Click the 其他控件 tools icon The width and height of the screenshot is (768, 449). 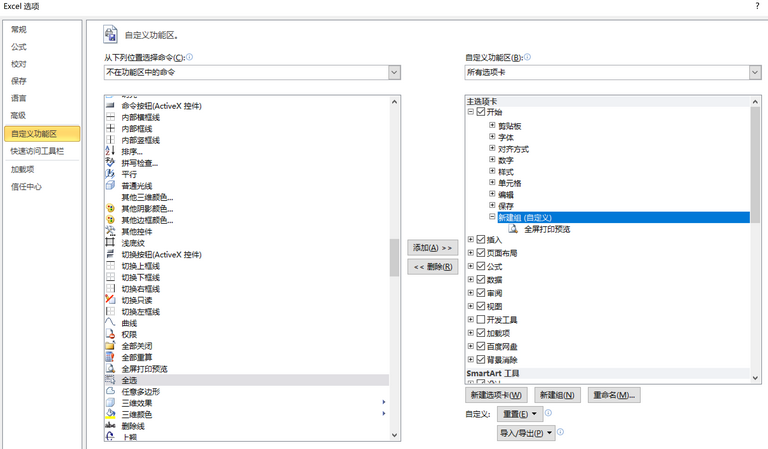110,231
